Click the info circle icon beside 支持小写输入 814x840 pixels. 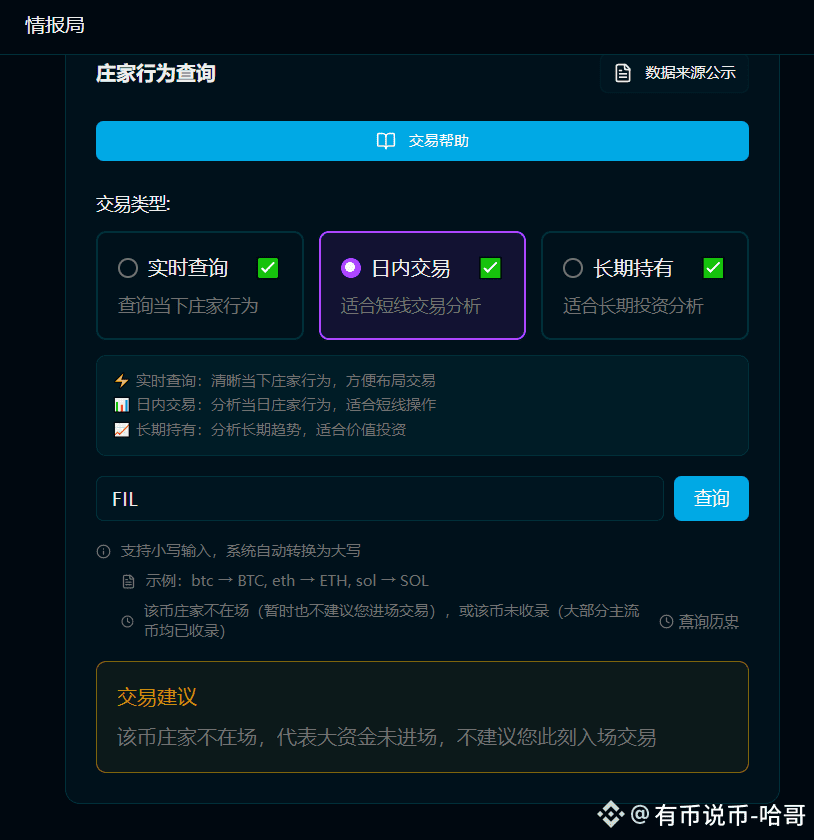click(x=103, y=551)
